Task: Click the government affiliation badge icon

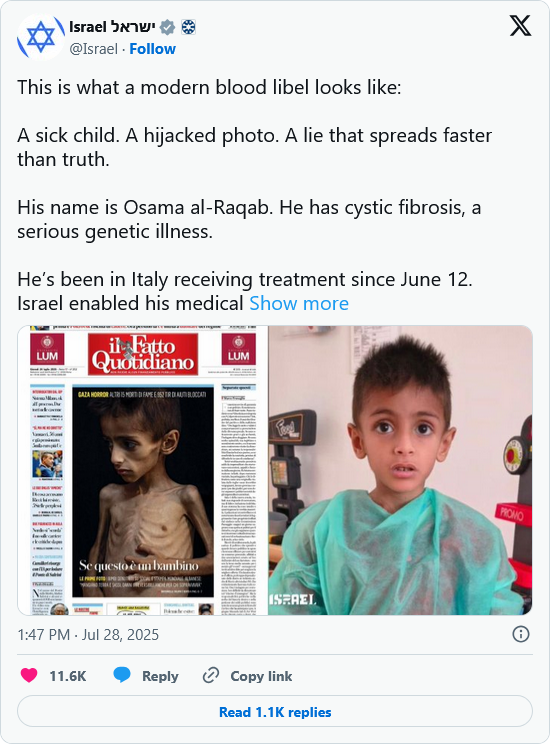Action: [188, 28]
